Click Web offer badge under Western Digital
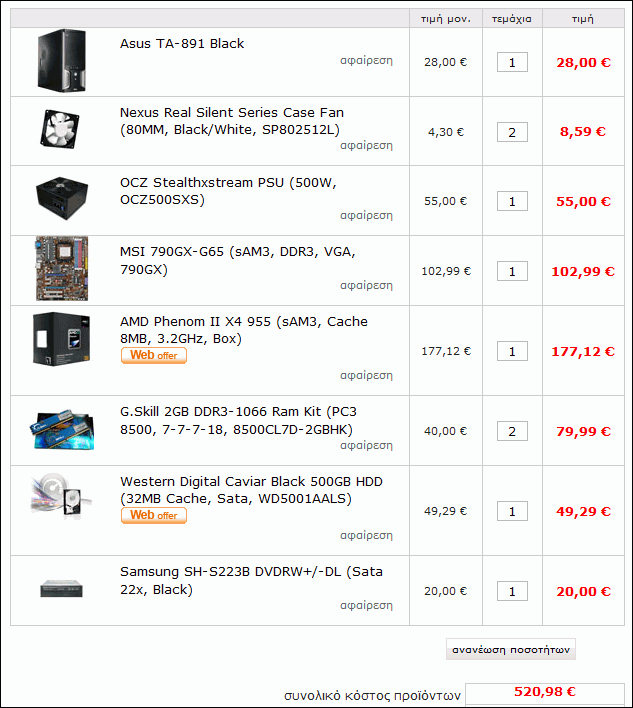 pos(154,515)
